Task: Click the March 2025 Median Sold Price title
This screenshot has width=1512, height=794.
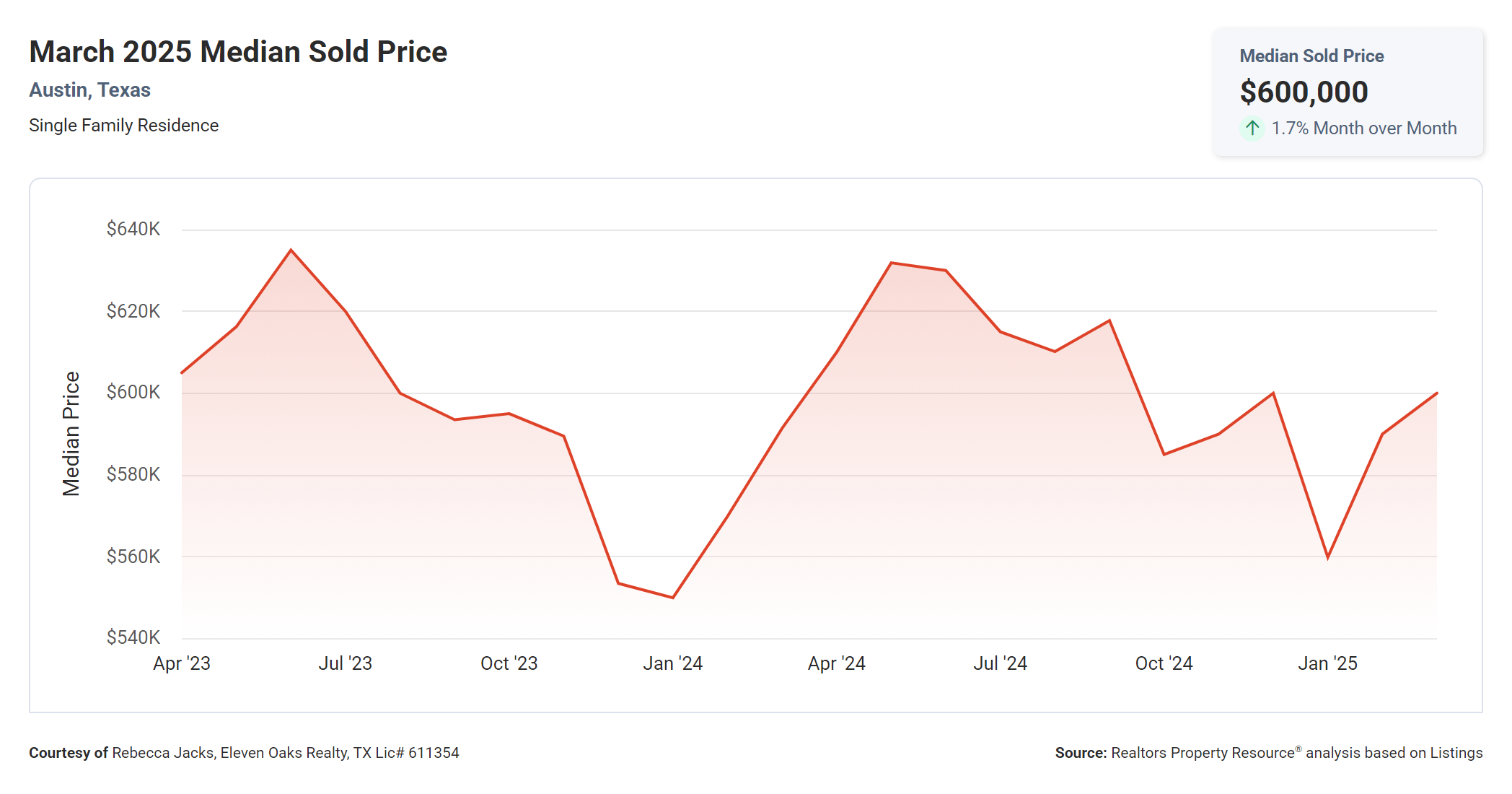Action: click(x=238, y=52)
